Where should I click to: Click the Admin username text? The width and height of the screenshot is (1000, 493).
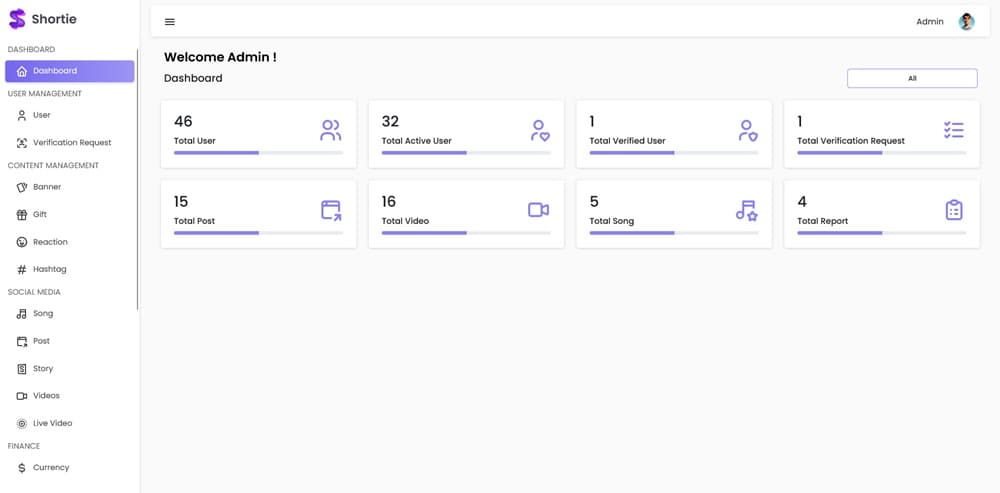click(929, 22)
